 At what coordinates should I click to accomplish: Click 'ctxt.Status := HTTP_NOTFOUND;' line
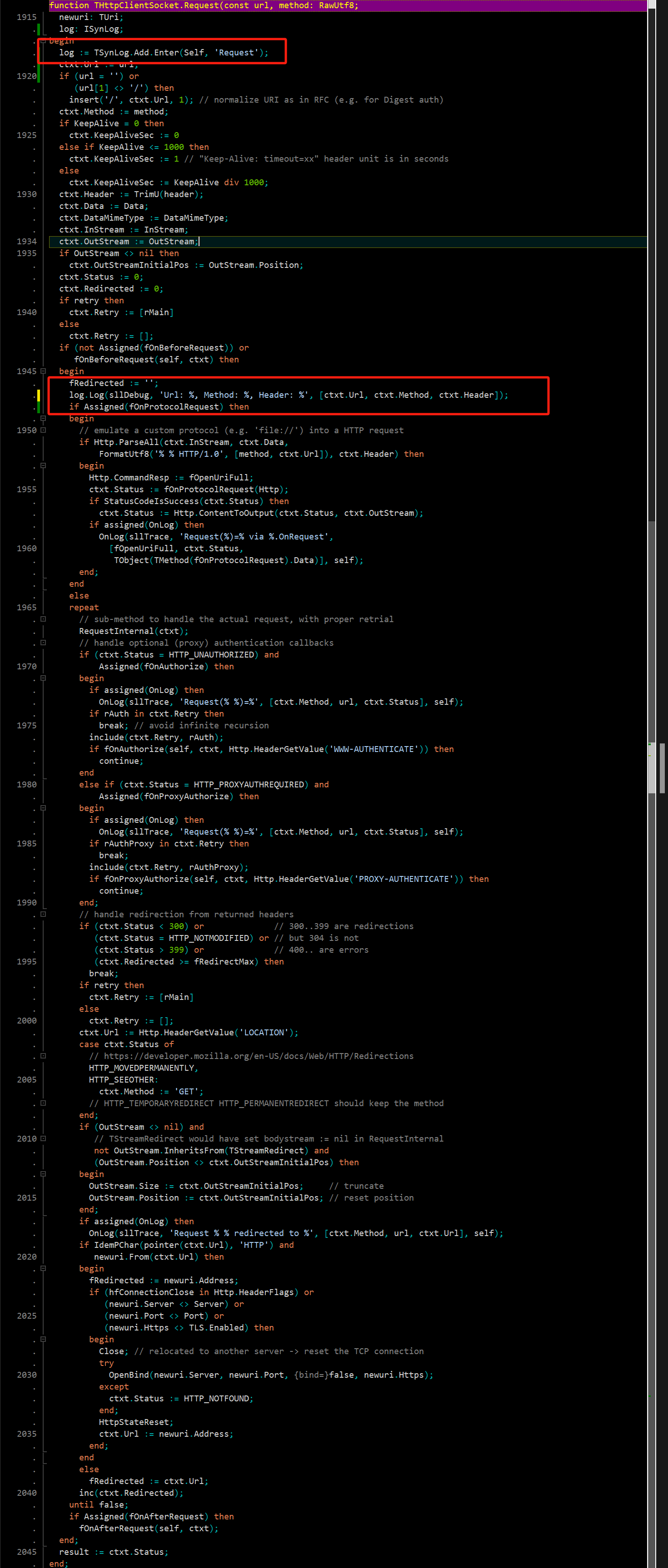click(181, 1399)
